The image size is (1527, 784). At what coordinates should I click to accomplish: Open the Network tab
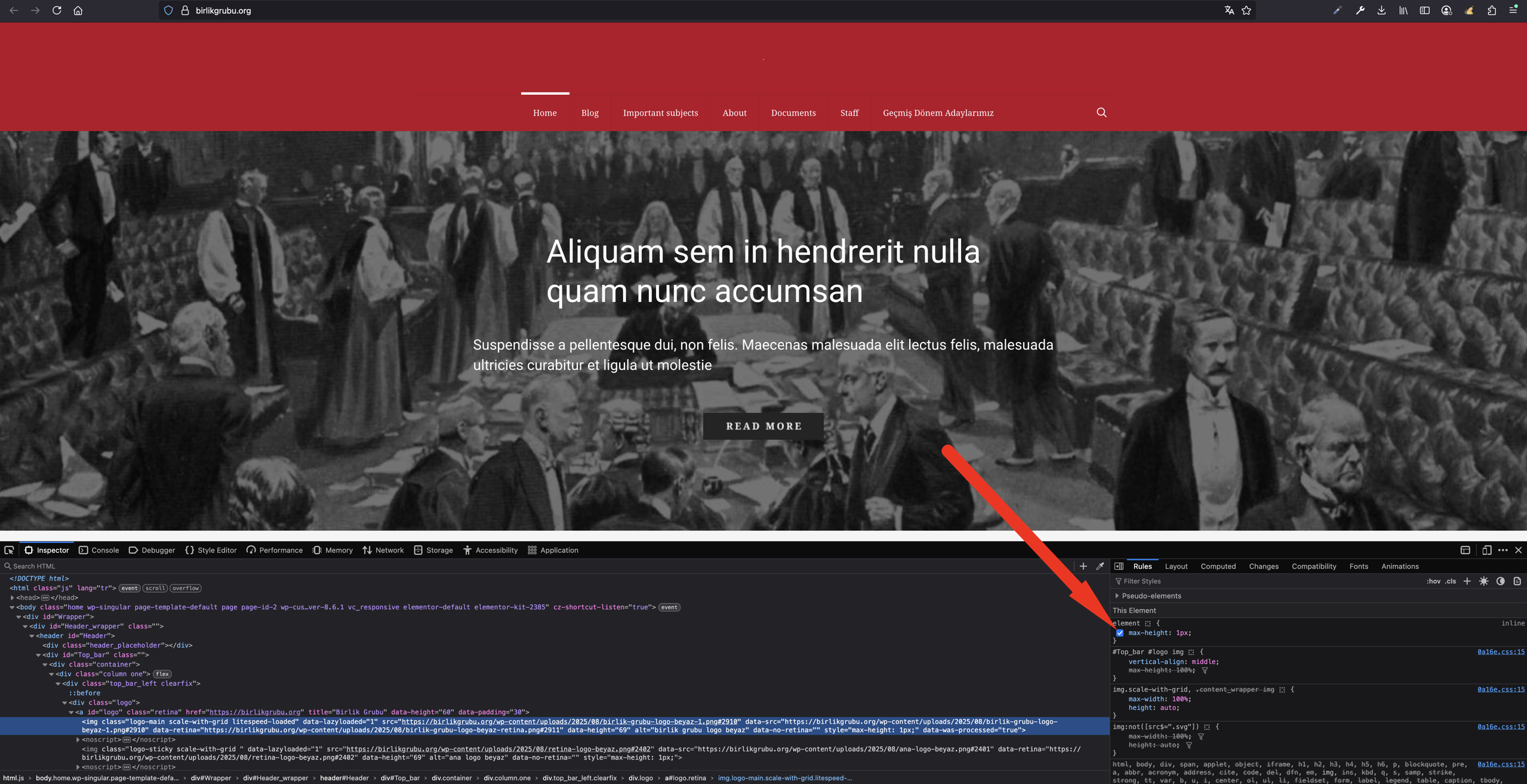point(383,550)
